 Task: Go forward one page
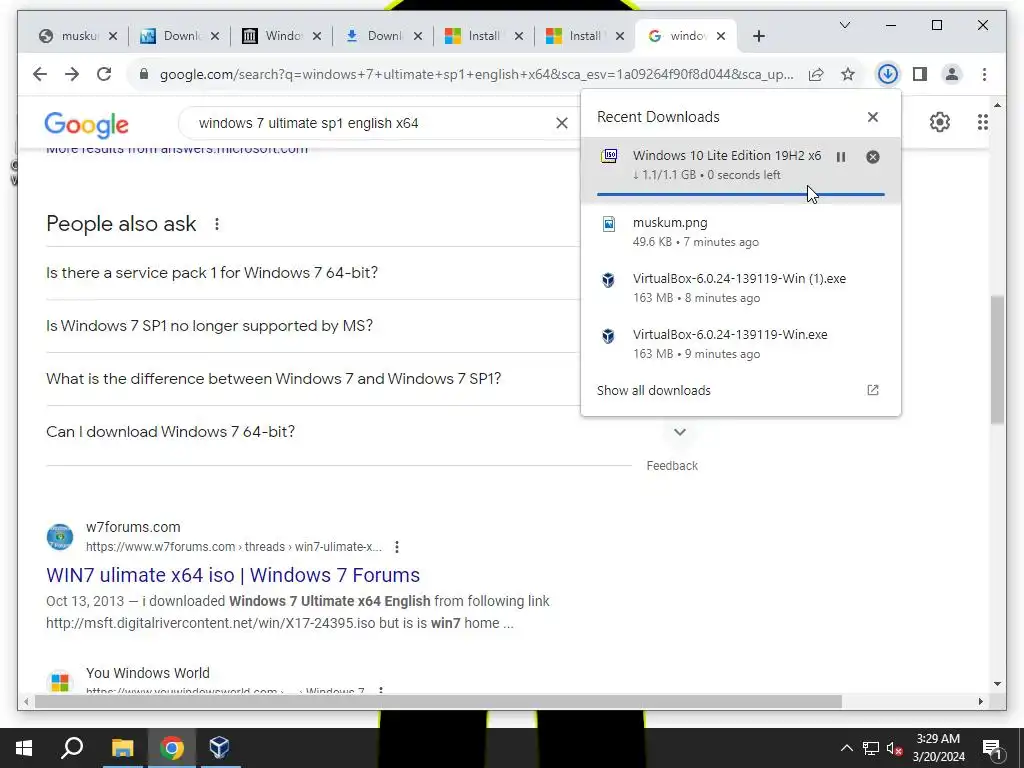pyautogui.click(x=72, y=74)
